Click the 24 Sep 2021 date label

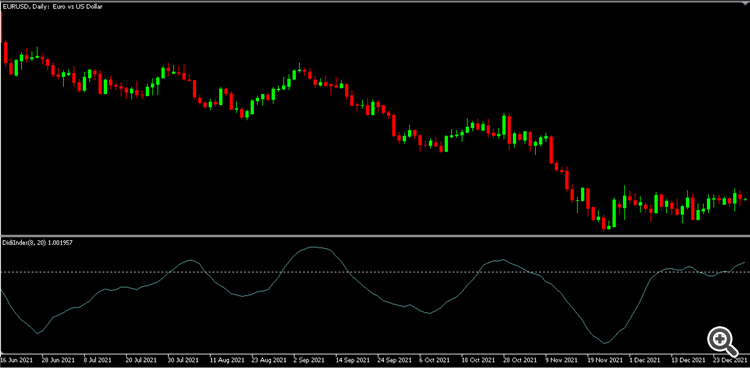[394, 359]
